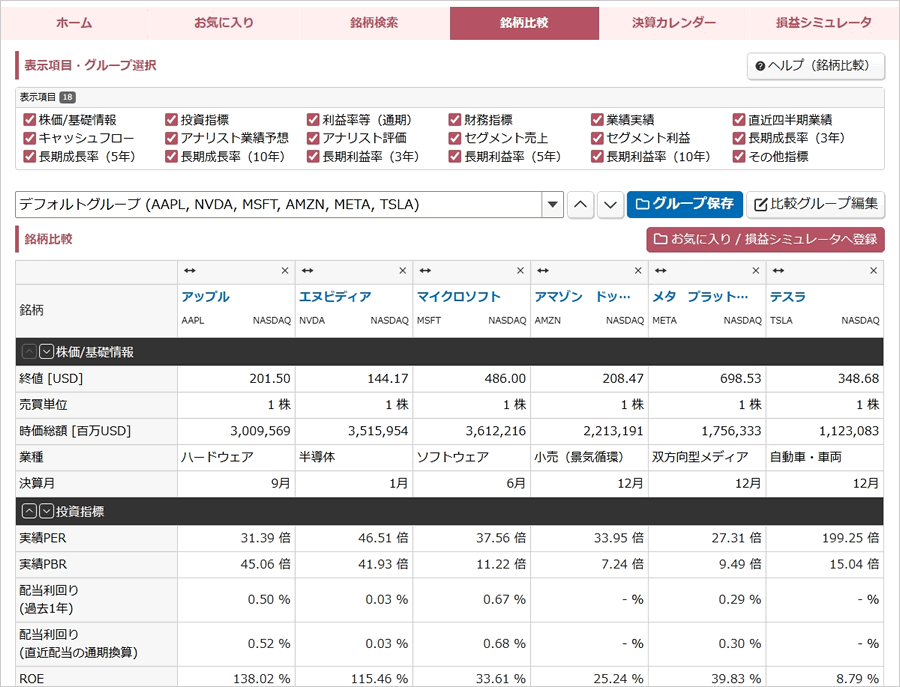Open the テスラ stock link
Screen dimensions: 900x687
pyautogui.click(x=788, y=297)
